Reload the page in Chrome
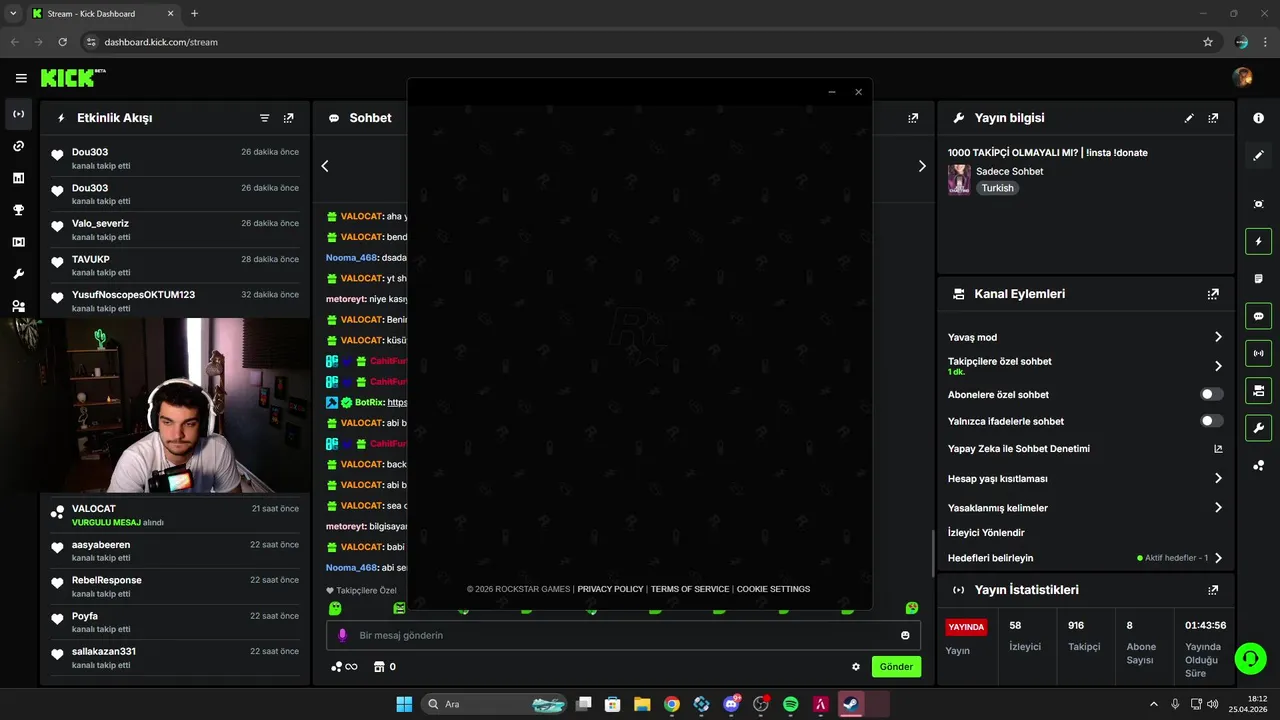The height and width of the screenshot is (720, 1280). [62, 42]
